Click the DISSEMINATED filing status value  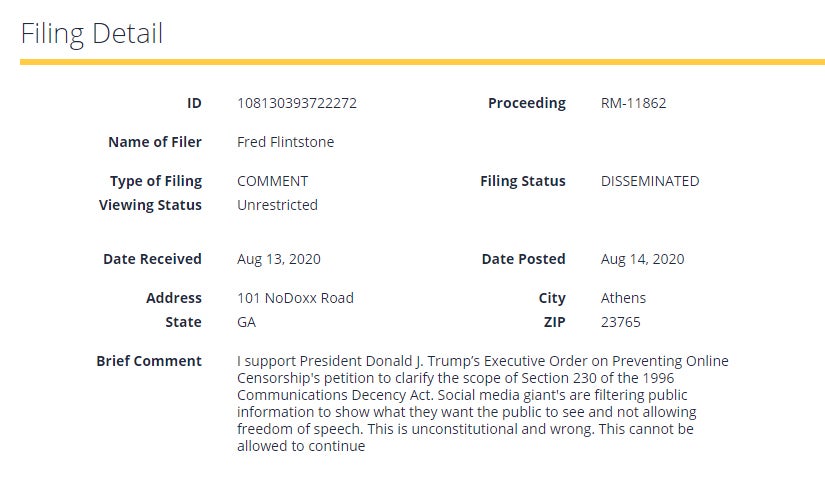point(649,181)
